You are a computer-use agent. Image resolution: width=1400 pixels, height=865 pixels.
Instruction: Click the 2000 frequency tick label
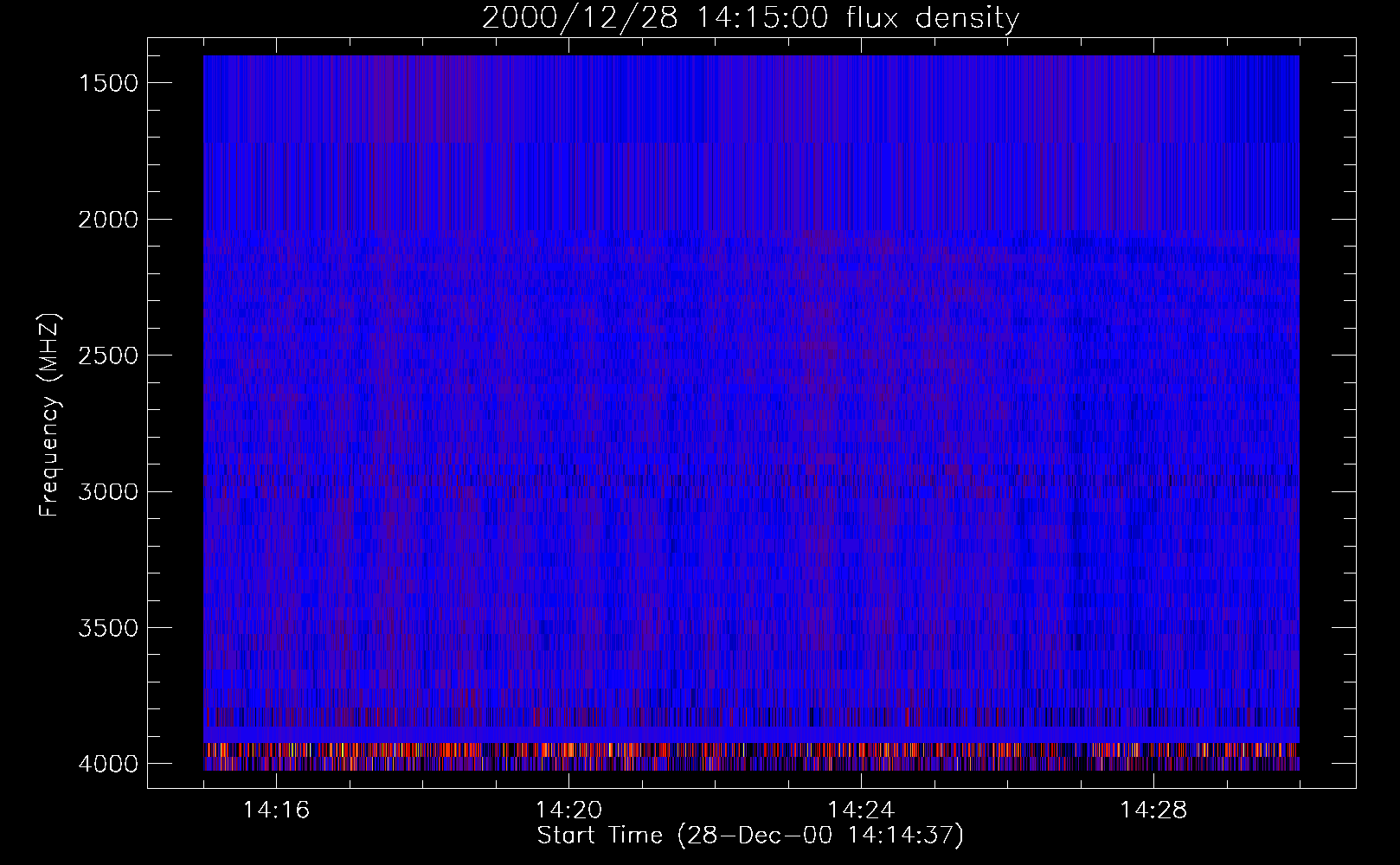[108, 220]
